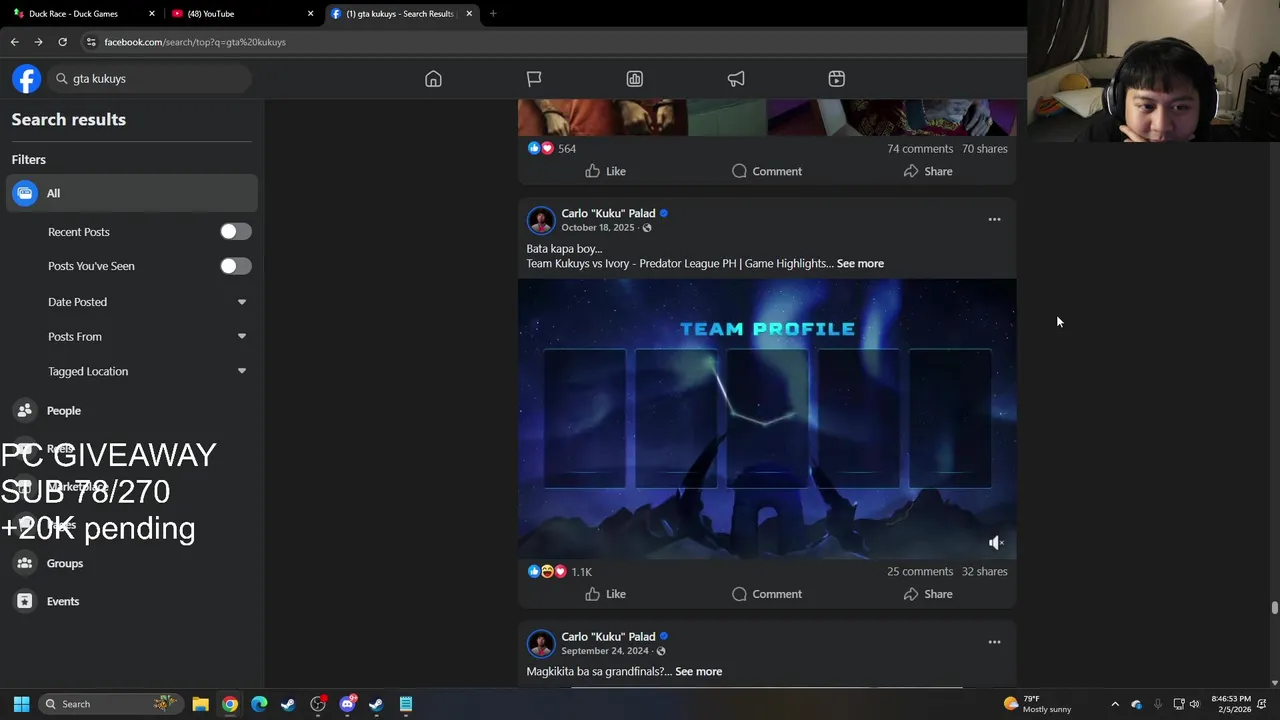Click Carlo Palad avatar on September 24 post
The height and width of the screenshot is (720, 1280).
pos(541,643)
